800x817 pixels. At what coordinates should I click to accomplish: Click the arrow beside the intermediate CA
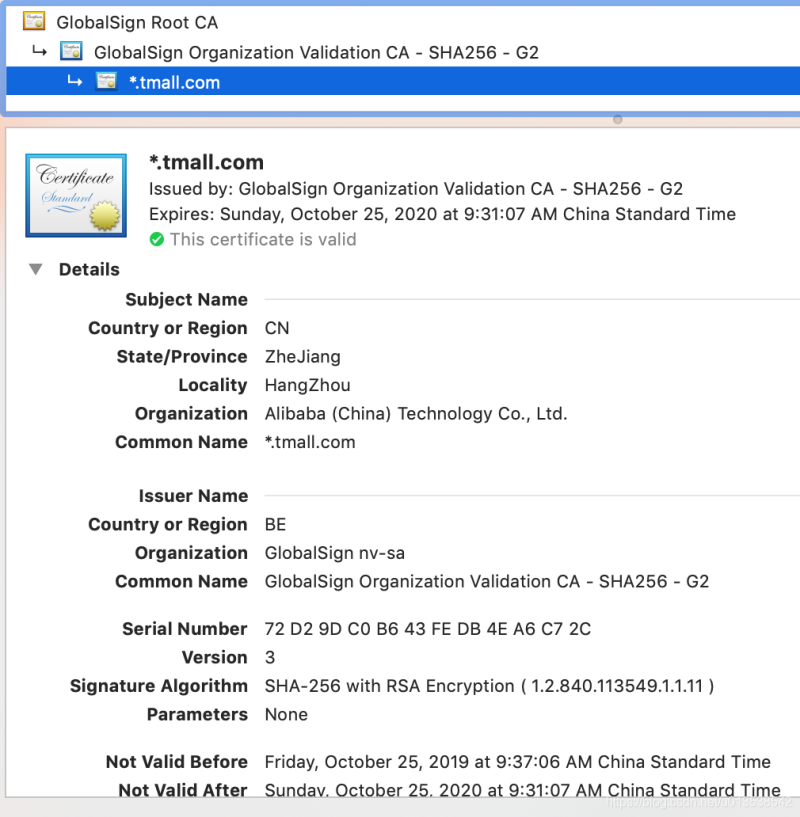pyautogui.click(x=40, y=51)
